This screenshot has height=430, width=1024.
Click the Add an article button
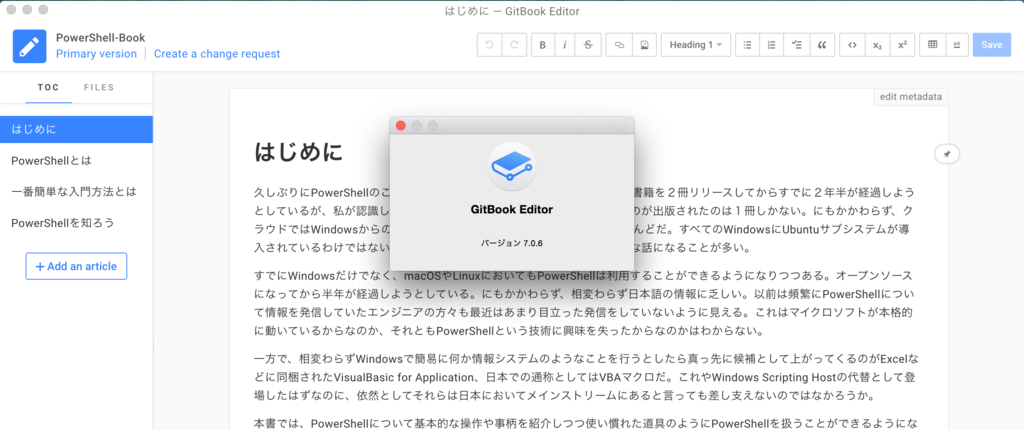pyautogui.click(x=76, y=266)
